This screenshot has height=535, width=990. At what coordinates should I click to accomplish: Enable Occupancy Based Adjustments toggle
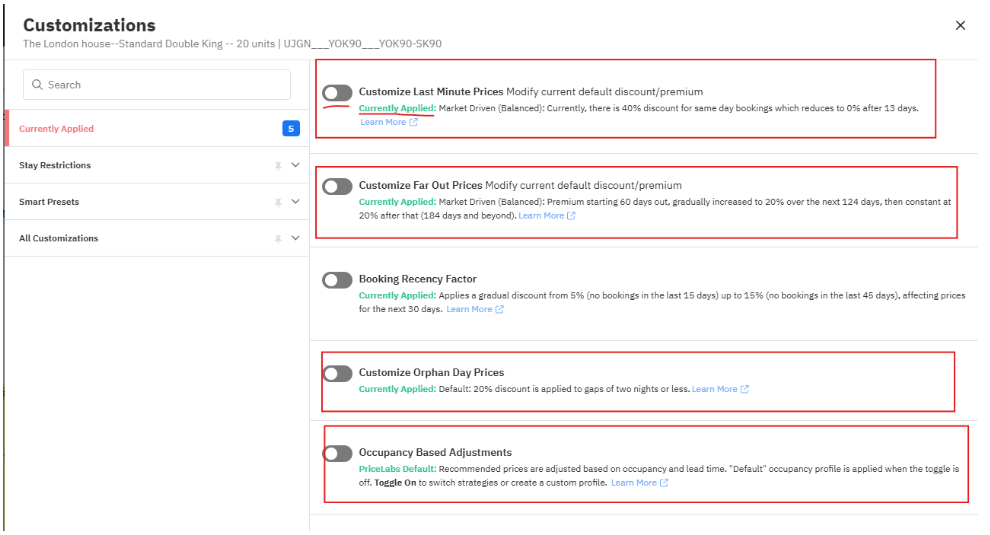point(337,453)
